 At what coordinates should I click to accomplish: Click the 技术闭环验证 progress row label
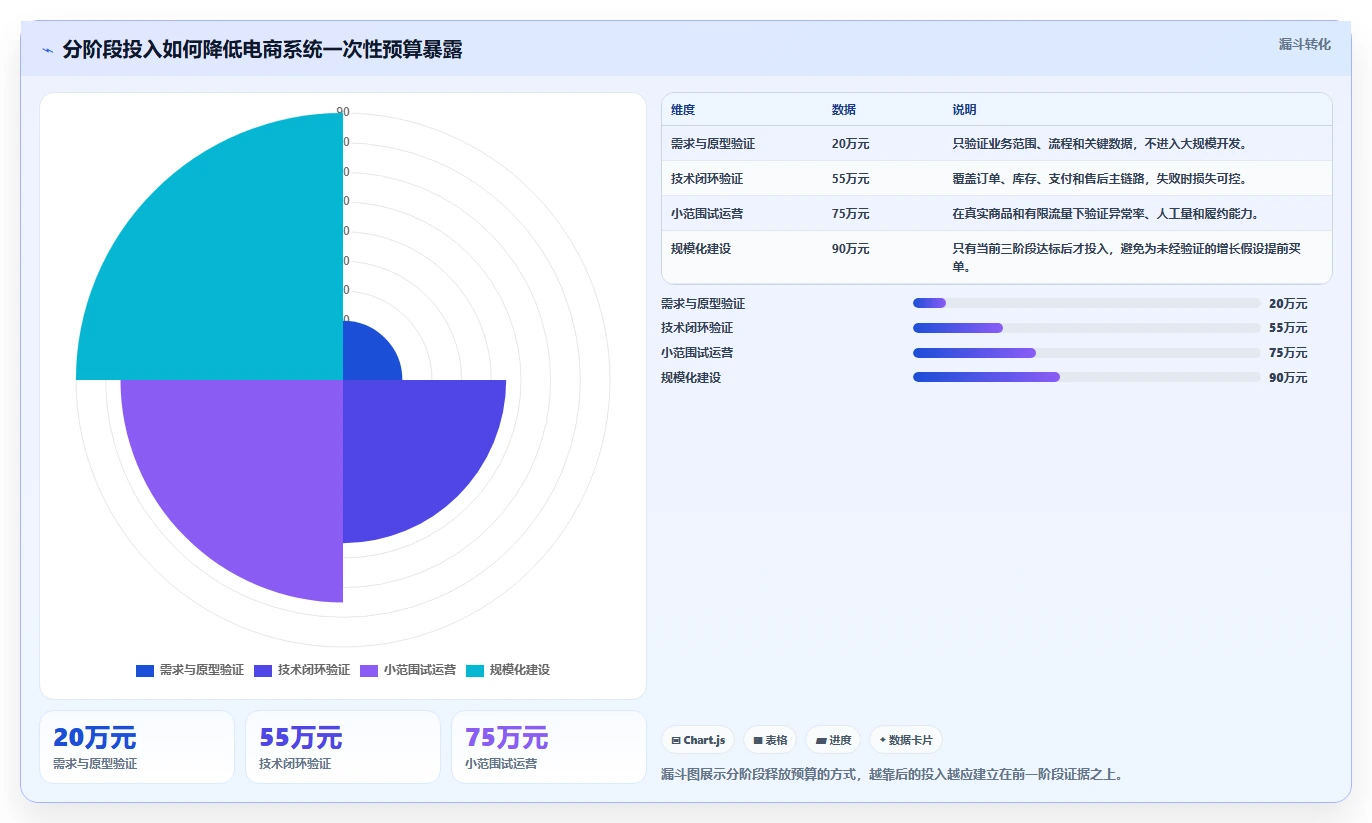tap(697, 328)
